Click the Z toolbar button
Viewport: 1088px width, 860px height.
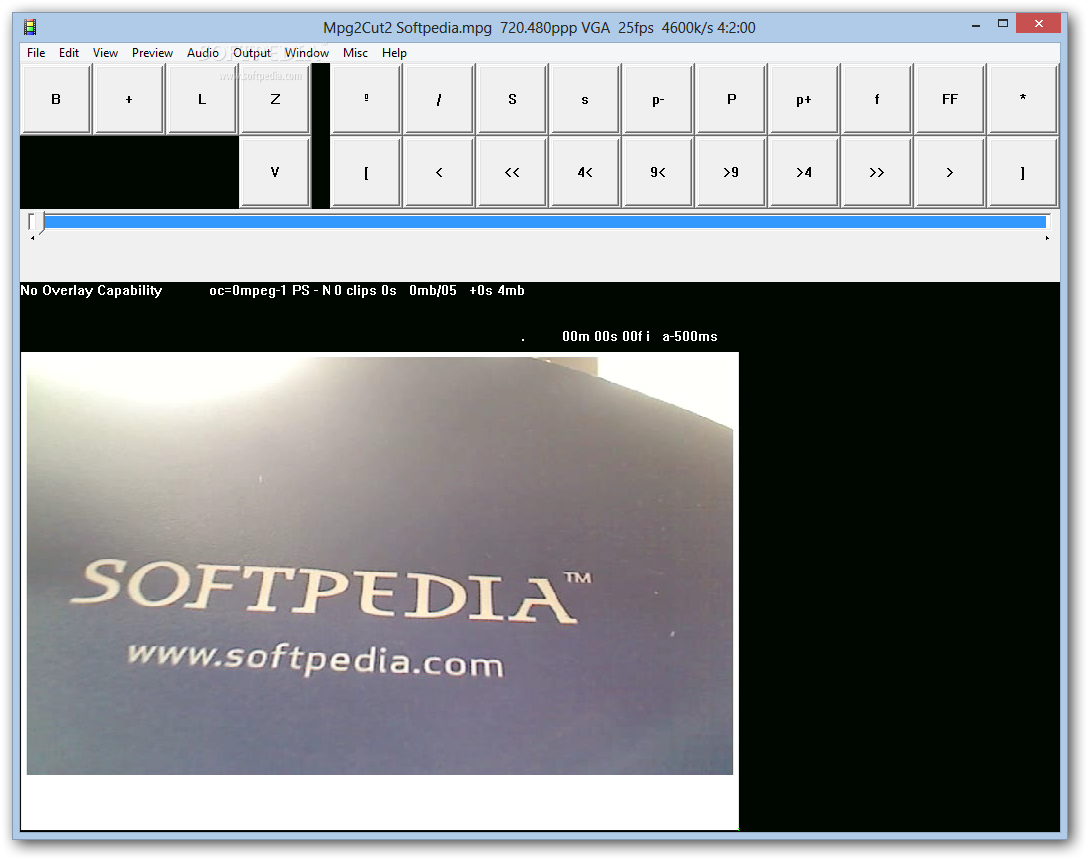coord(275,99)
